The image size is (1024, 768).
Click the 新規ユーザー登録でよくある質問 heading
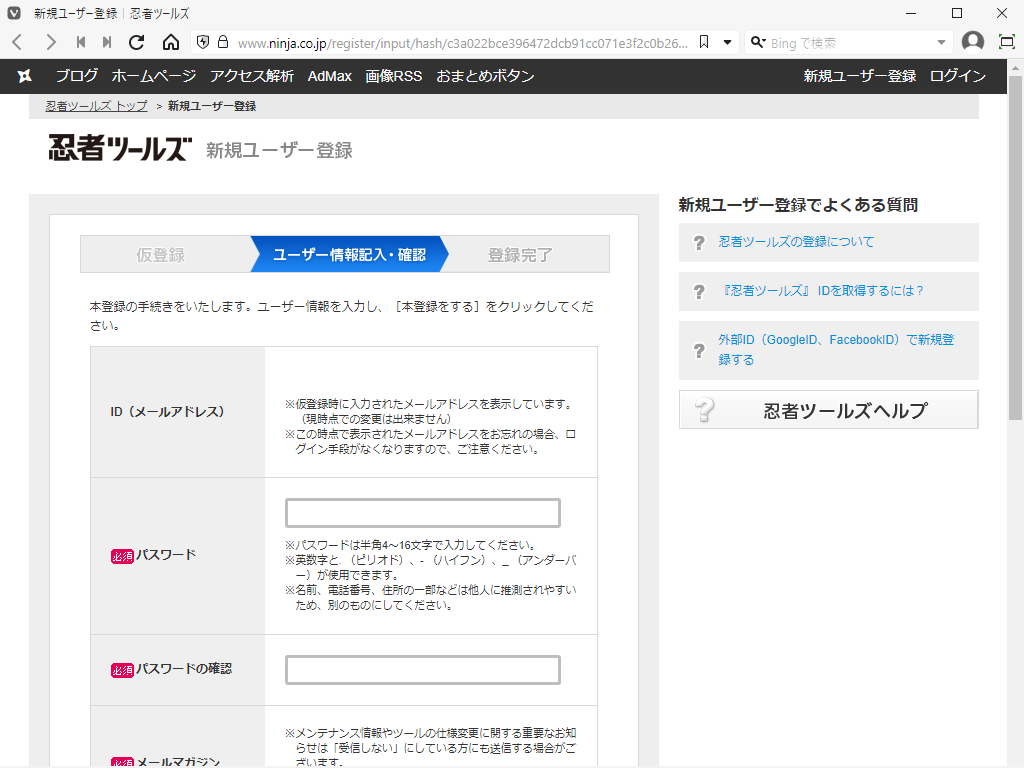(x=798, y=205)
